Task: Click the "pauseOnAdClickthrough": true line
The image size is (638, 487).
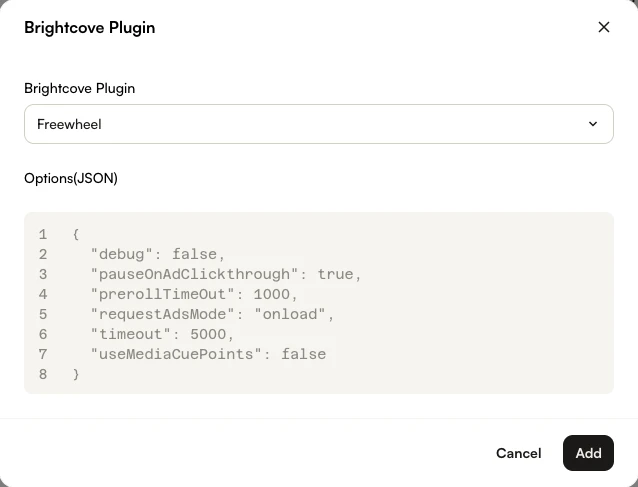Action: point(226,274)
